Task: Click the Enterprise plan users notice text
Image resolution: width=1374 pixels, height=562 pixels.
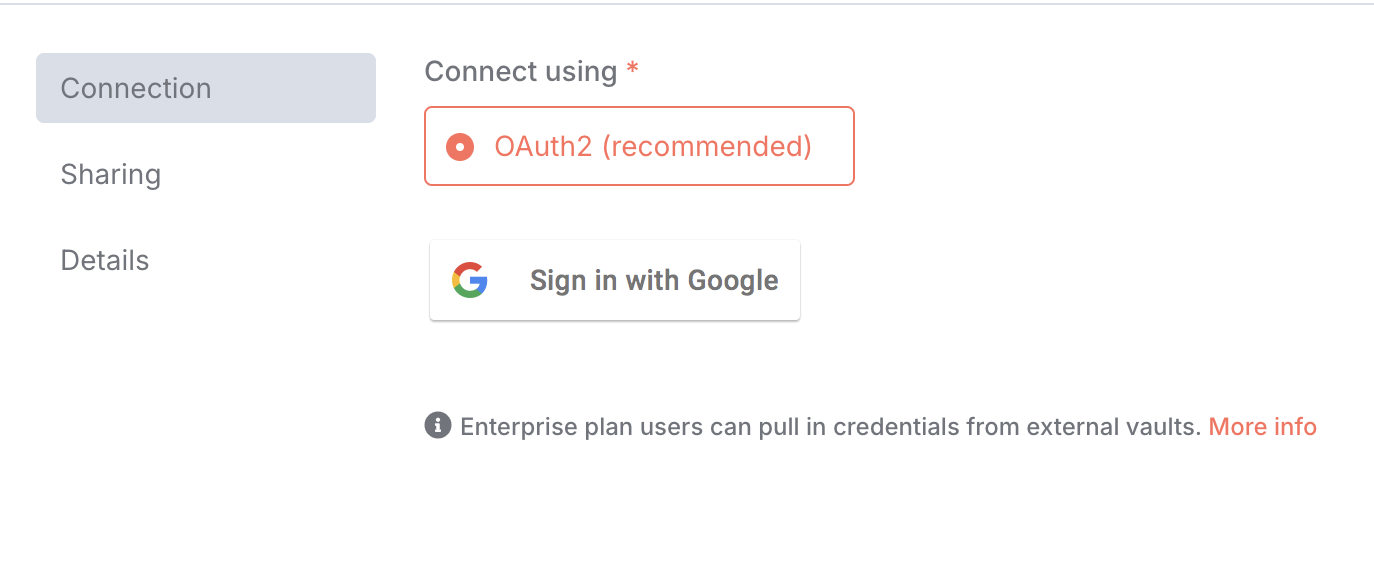Action: point(830,427)
